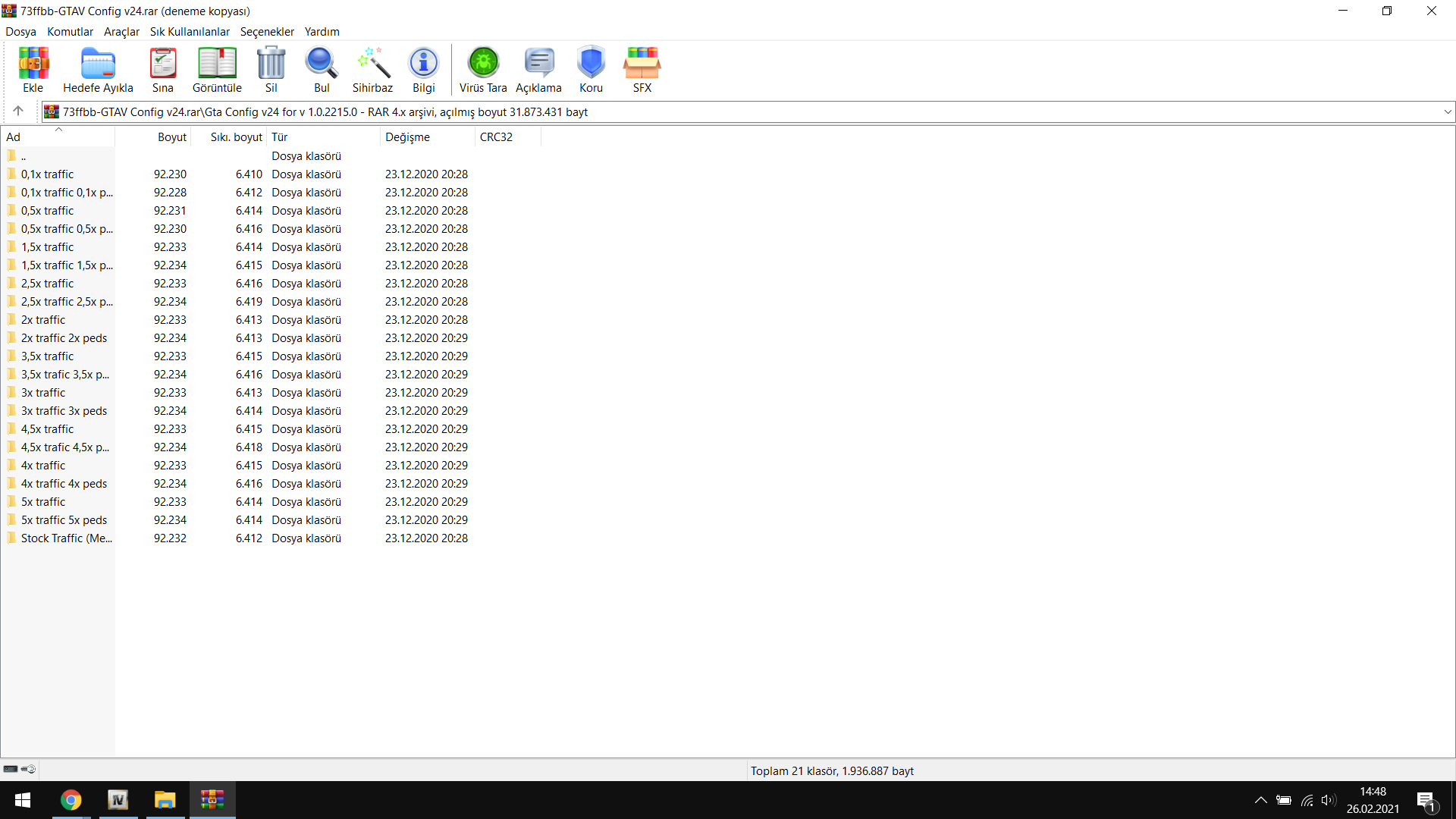The image size is (1456, 819).
Task: Open the Seçenekler menu
Action: coord(267,32)
